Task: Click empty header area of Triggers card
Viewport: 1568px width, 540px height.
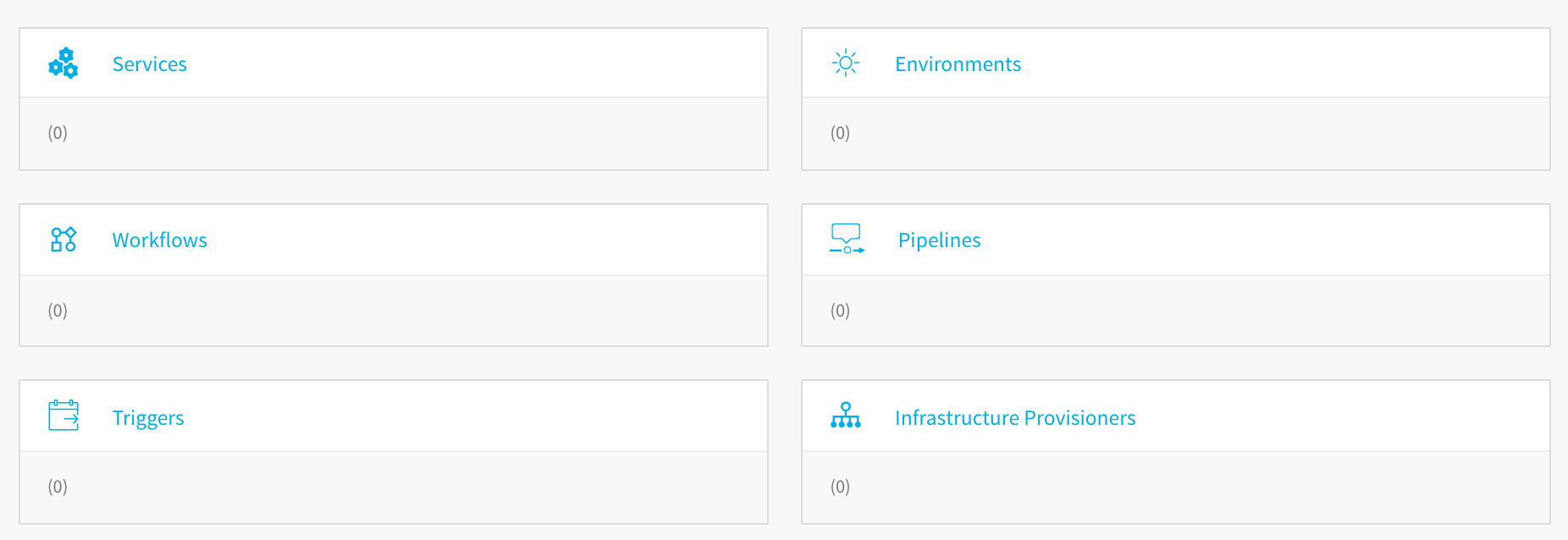Action: tap(474, 416)
